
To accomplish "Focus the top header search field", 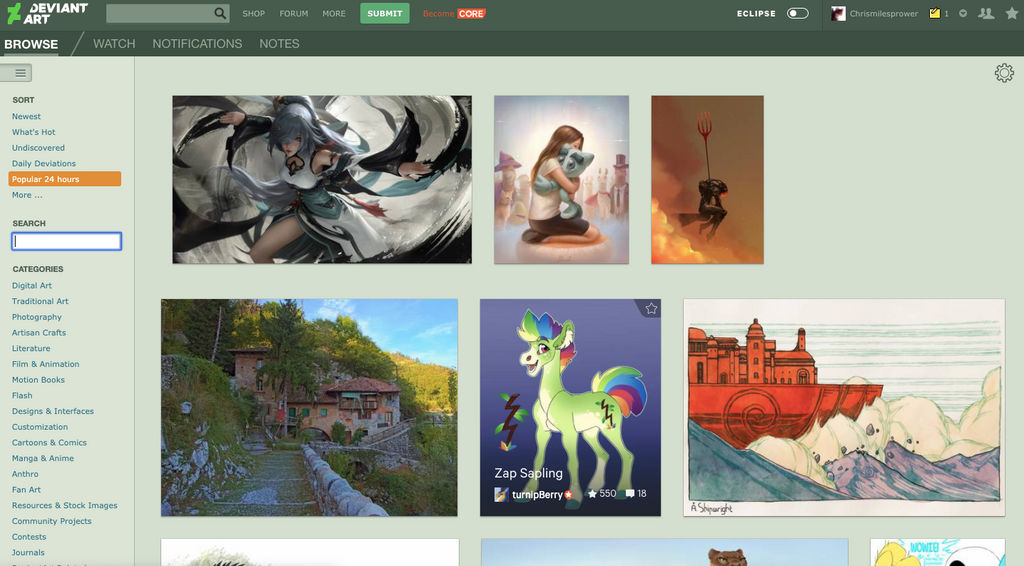I will 160,13.
